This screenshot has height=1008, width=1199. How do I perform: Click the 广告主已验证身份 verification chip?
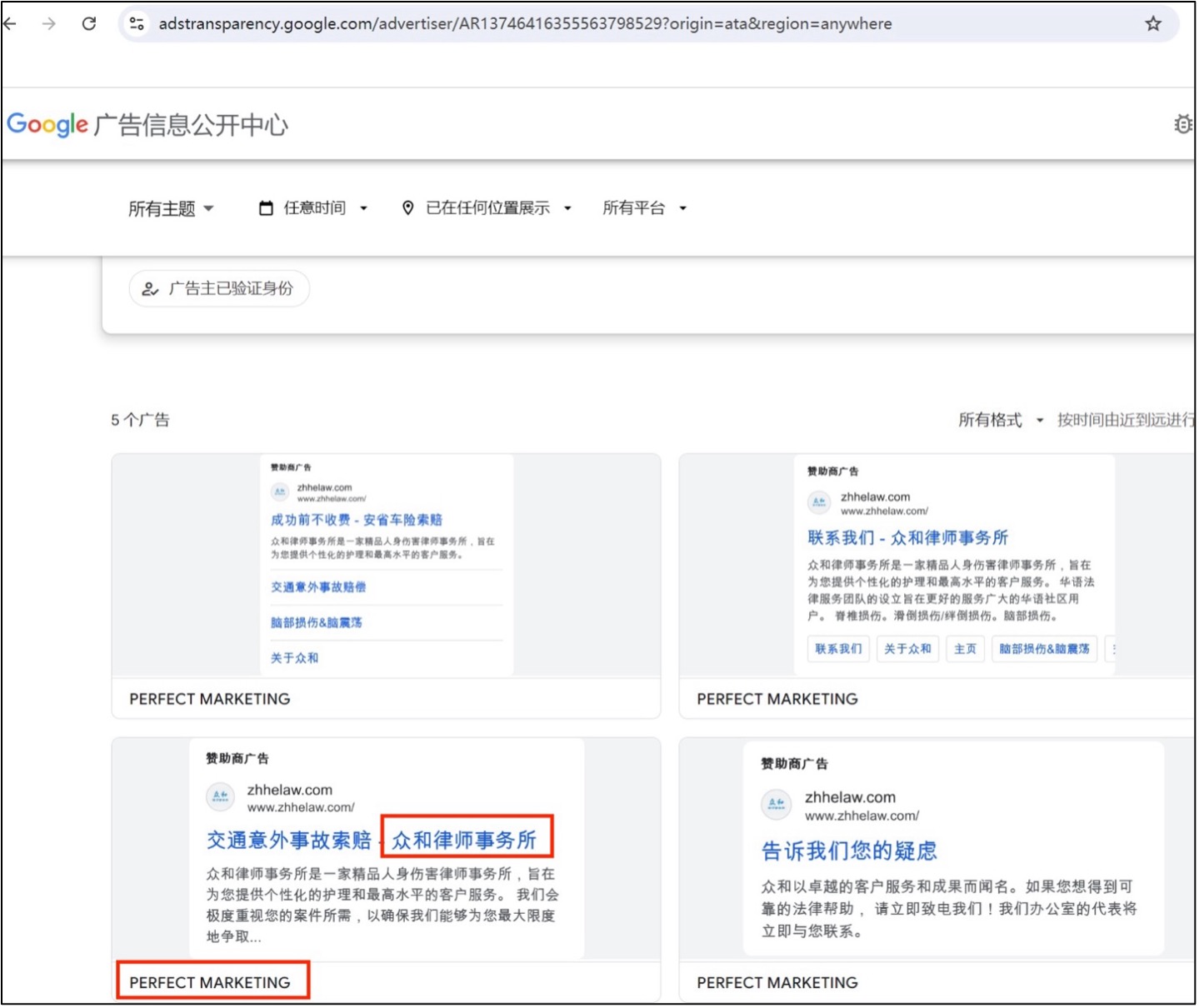point(219,289)
